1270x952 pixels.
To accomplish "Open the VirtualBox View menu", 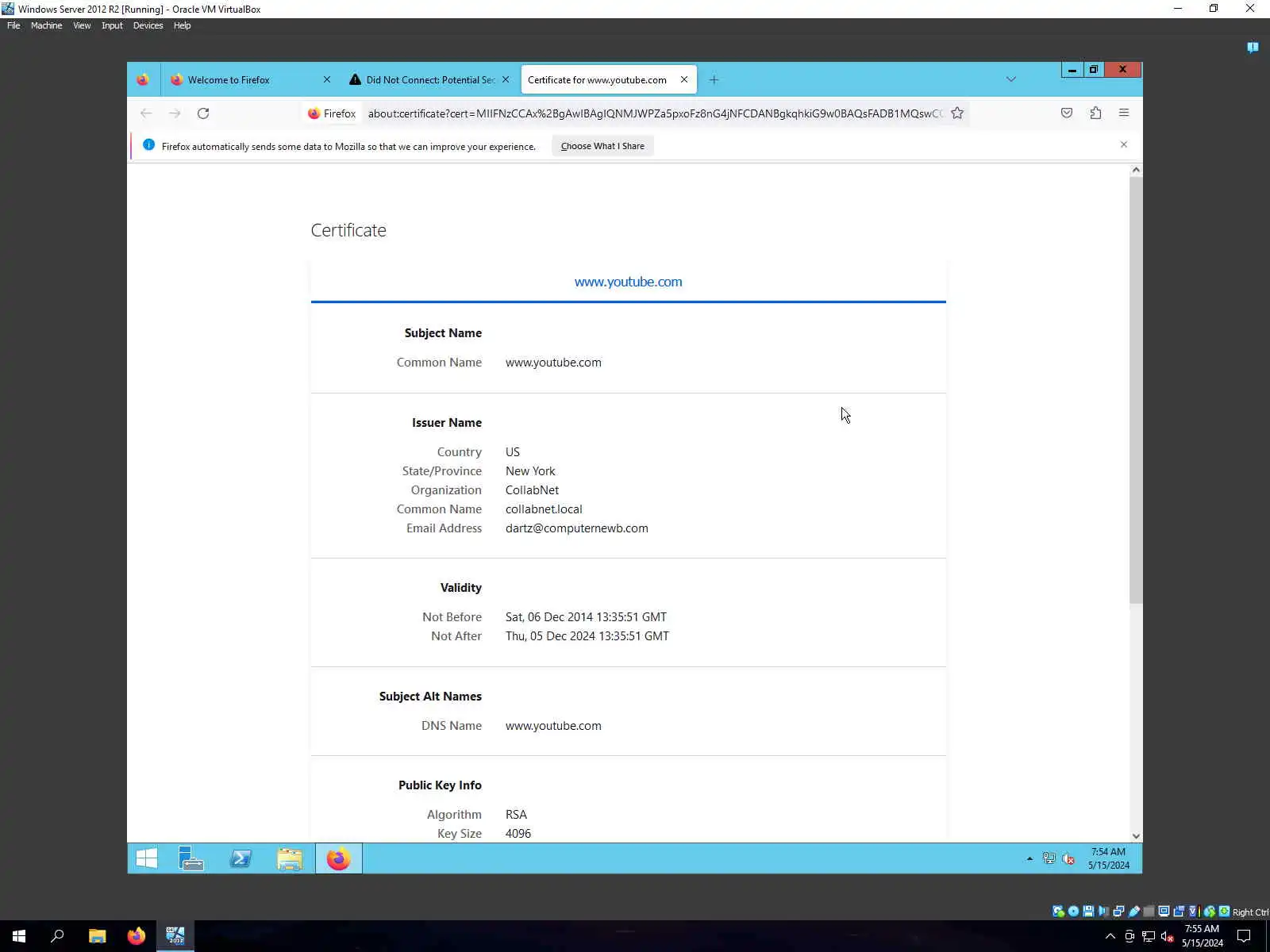I will tap(82, 25).
